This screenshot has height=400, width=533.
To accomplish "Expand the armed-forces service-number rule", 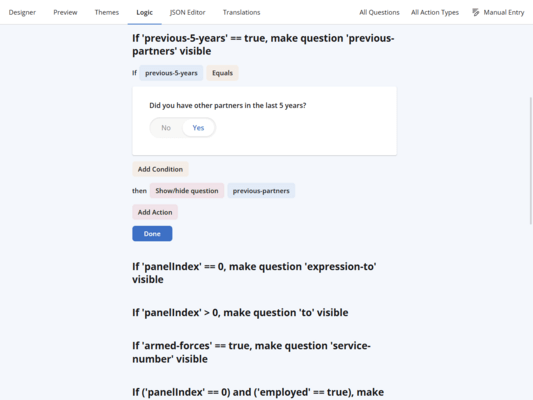I will tap(251, 352).
